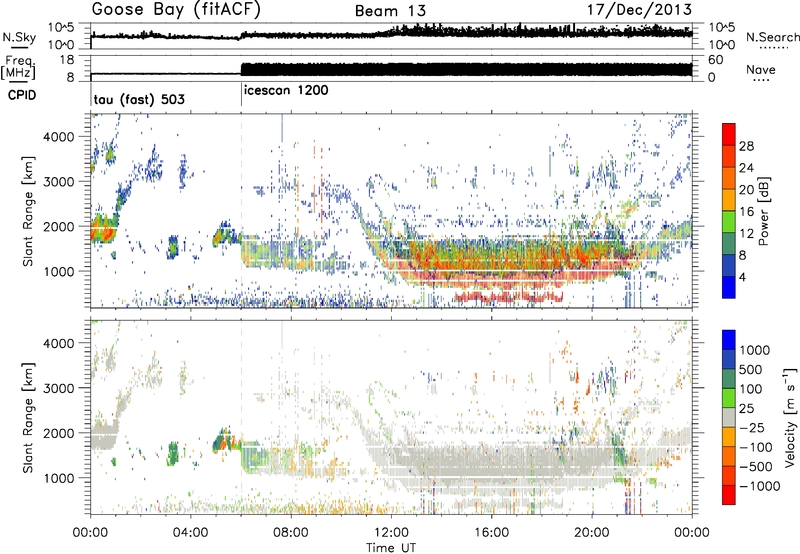Viewport: 800px width, 554px height.
Task: Click the left '10^5' noise axis tick
Action: click(61, 28)
